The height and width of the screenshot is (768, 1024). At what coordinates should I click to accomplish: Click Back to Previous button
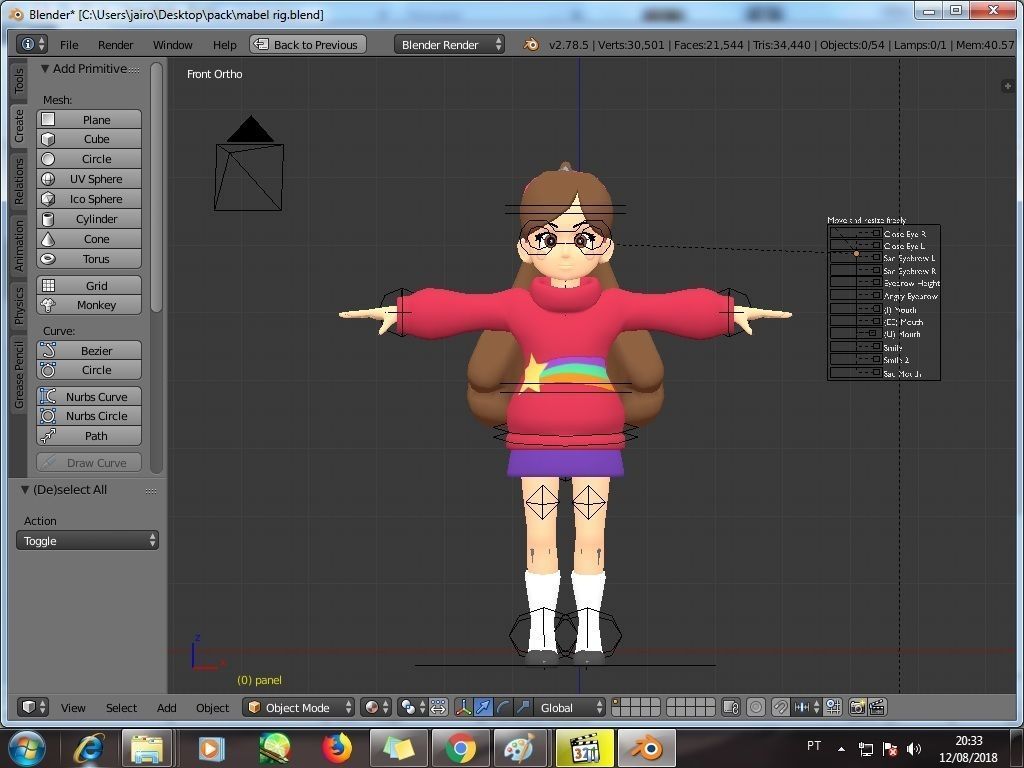point(308,44)
